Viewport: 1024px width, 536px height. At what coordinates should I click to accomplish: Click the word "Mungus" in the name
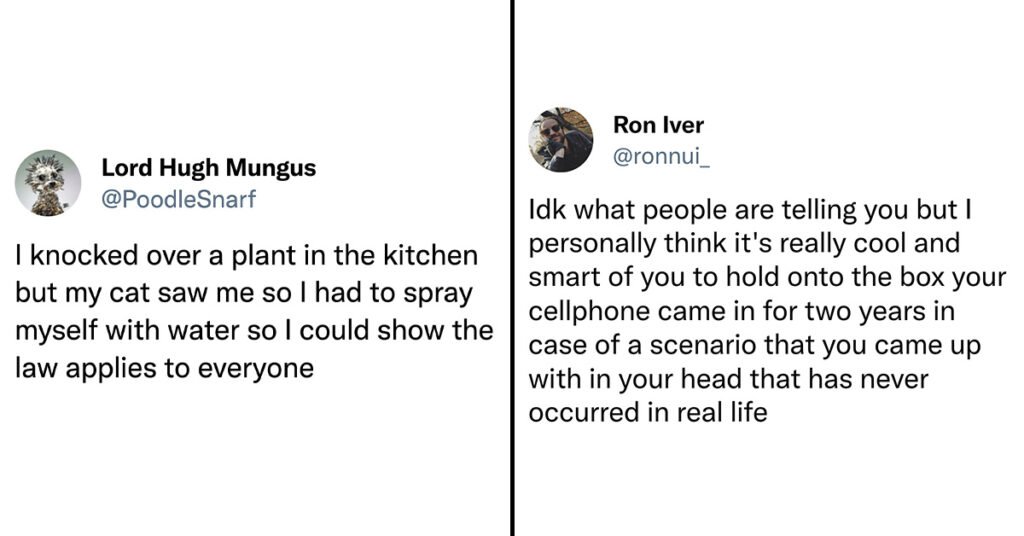coord(270,168)
